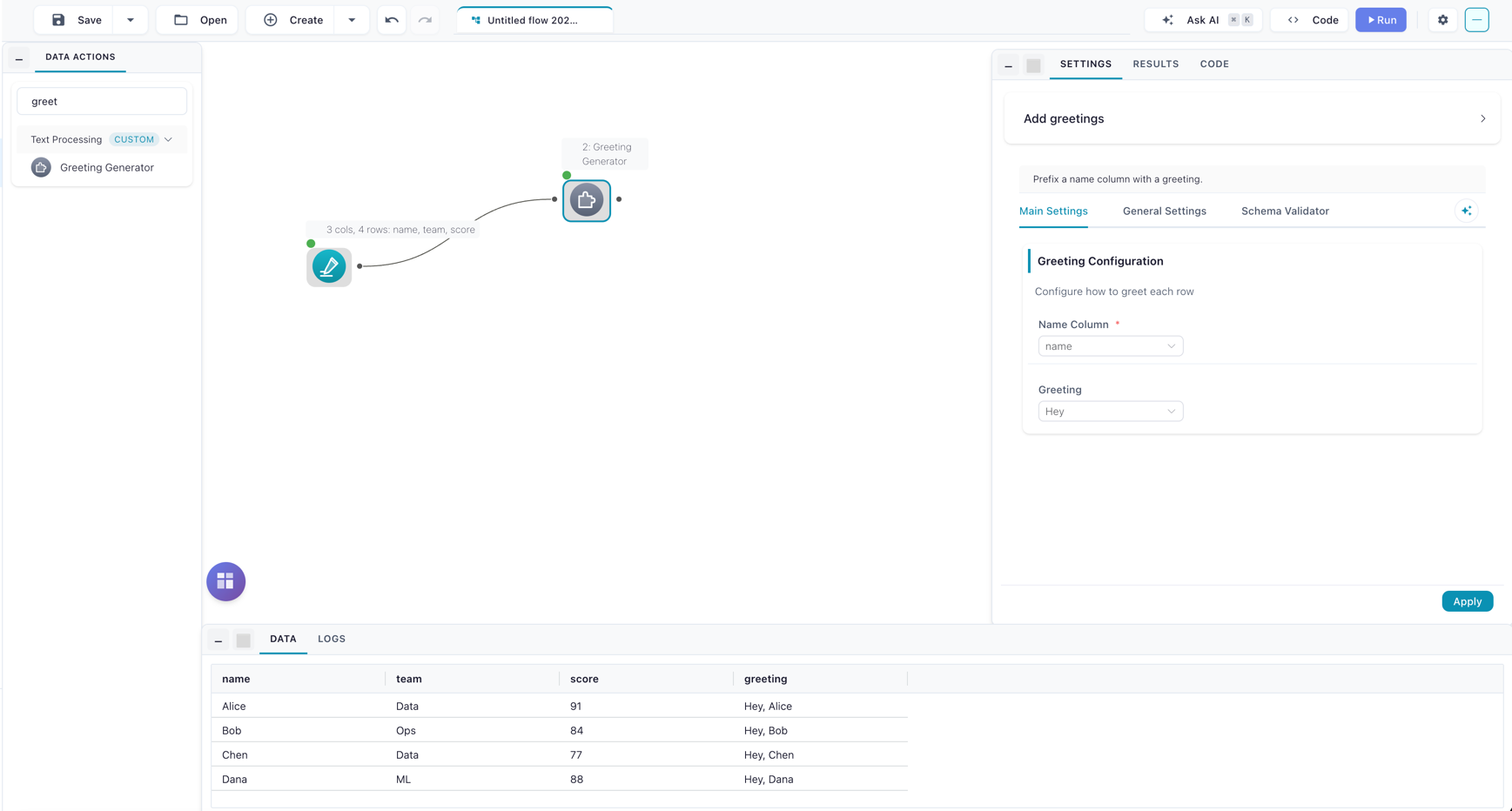Click the greet search field

(102, 101)
